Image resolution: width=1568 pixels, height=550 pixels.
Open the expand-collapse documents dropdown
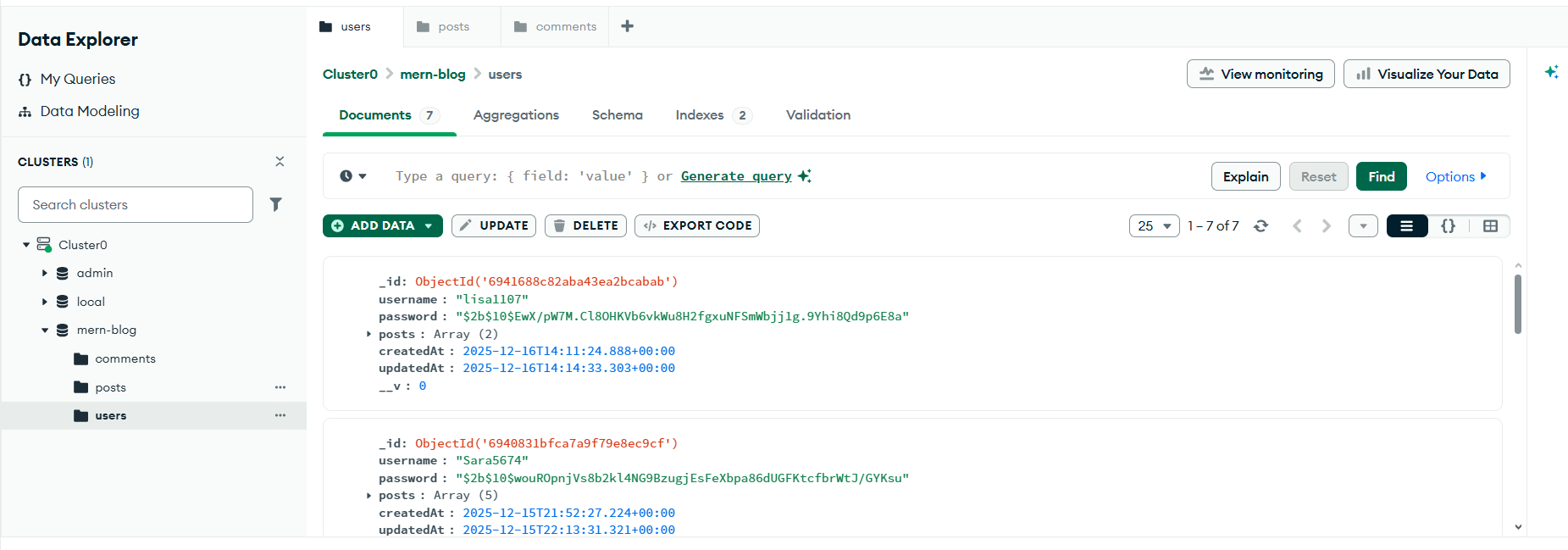[x=1363, y=225]
